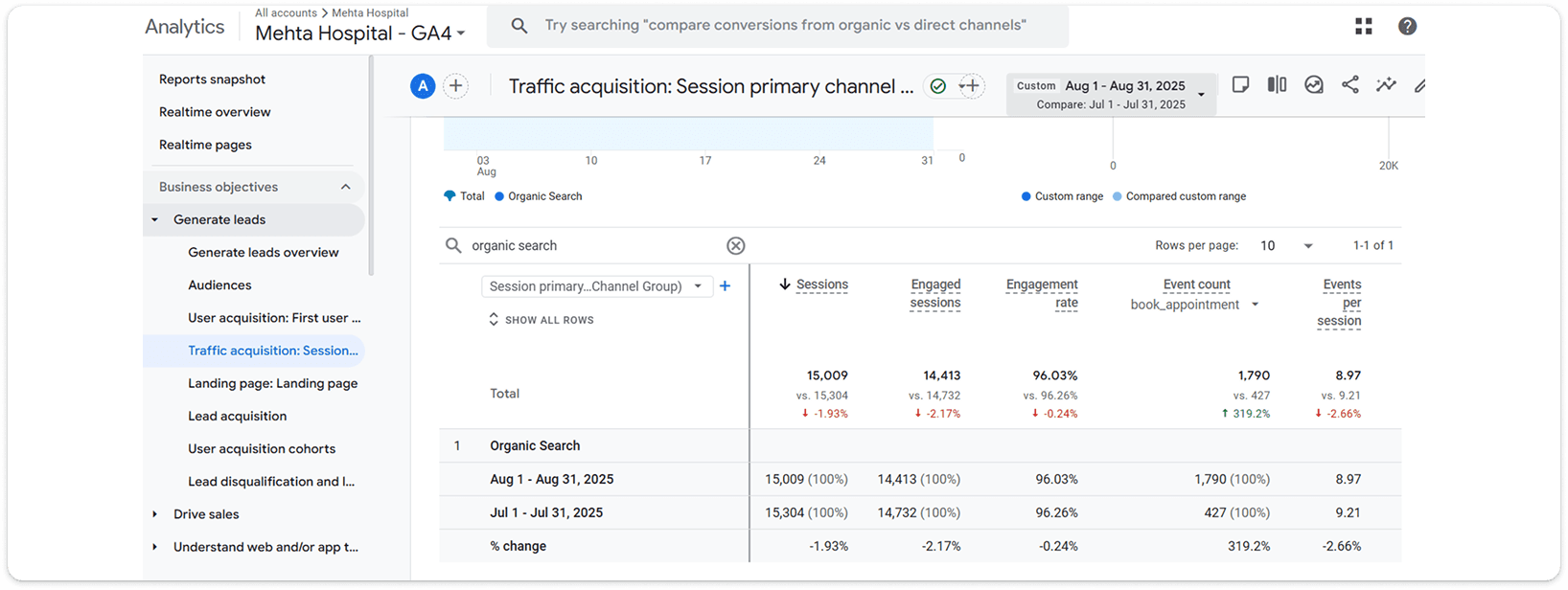Click the search magnifier icon in top bar
The height and width of the screenshot is (590, 1568).
click(519, 26)
